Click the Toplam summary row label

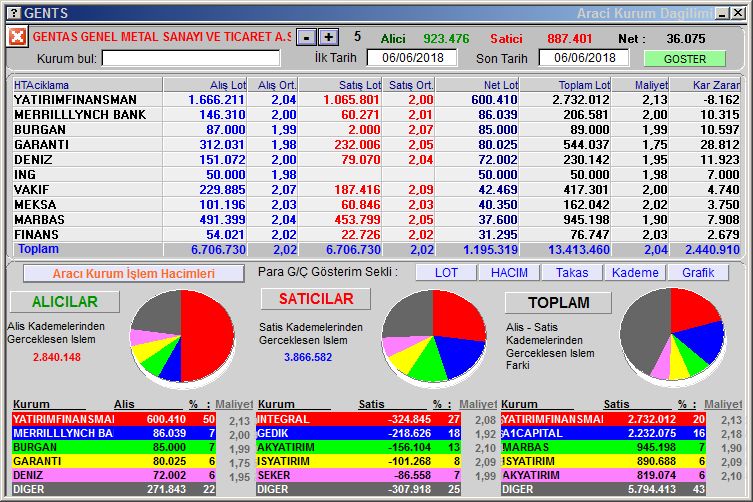[38, 249]
